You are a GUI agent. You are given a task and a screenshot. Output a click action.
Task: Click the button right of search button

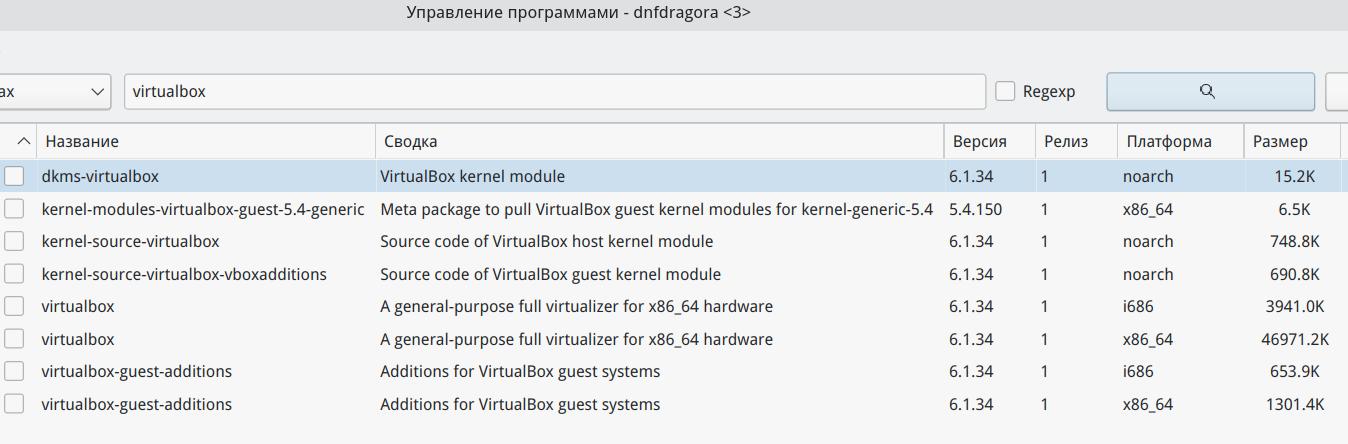pos(1337,91)
